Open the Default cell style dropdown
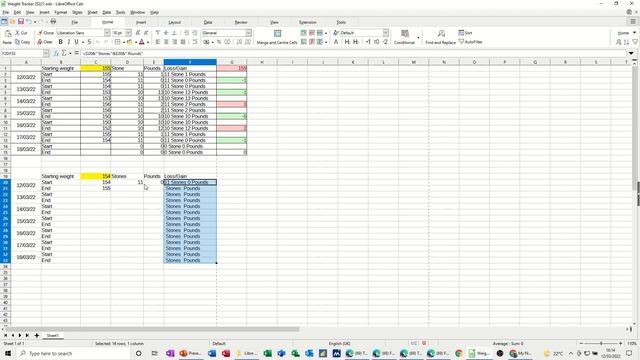Viewport: 640px width, 360px height. 385,33
